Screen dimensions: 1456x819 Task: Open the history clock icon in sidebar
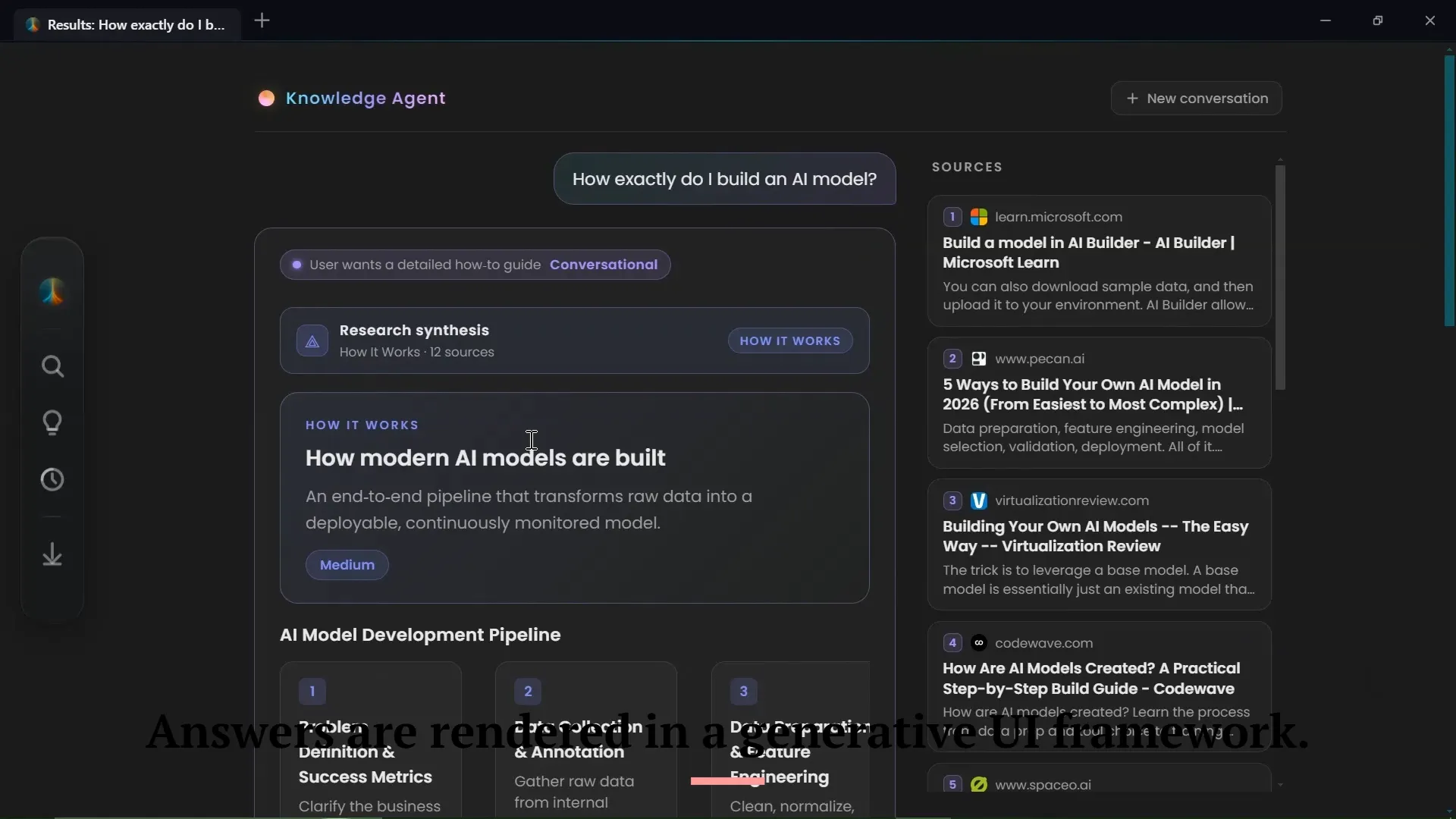pyautogui.click(x=52, y=479)
